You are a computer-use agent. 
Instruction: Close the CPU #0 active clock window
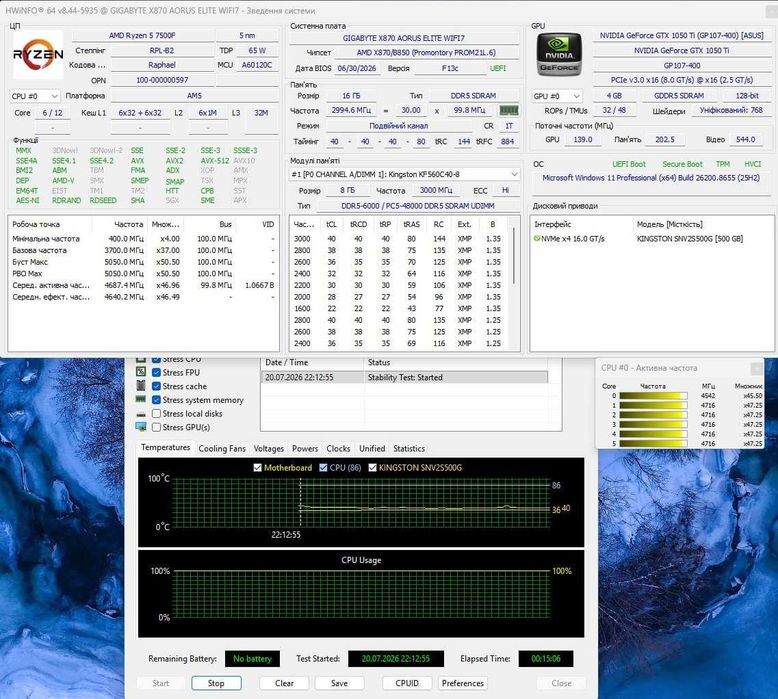point(757,368)
